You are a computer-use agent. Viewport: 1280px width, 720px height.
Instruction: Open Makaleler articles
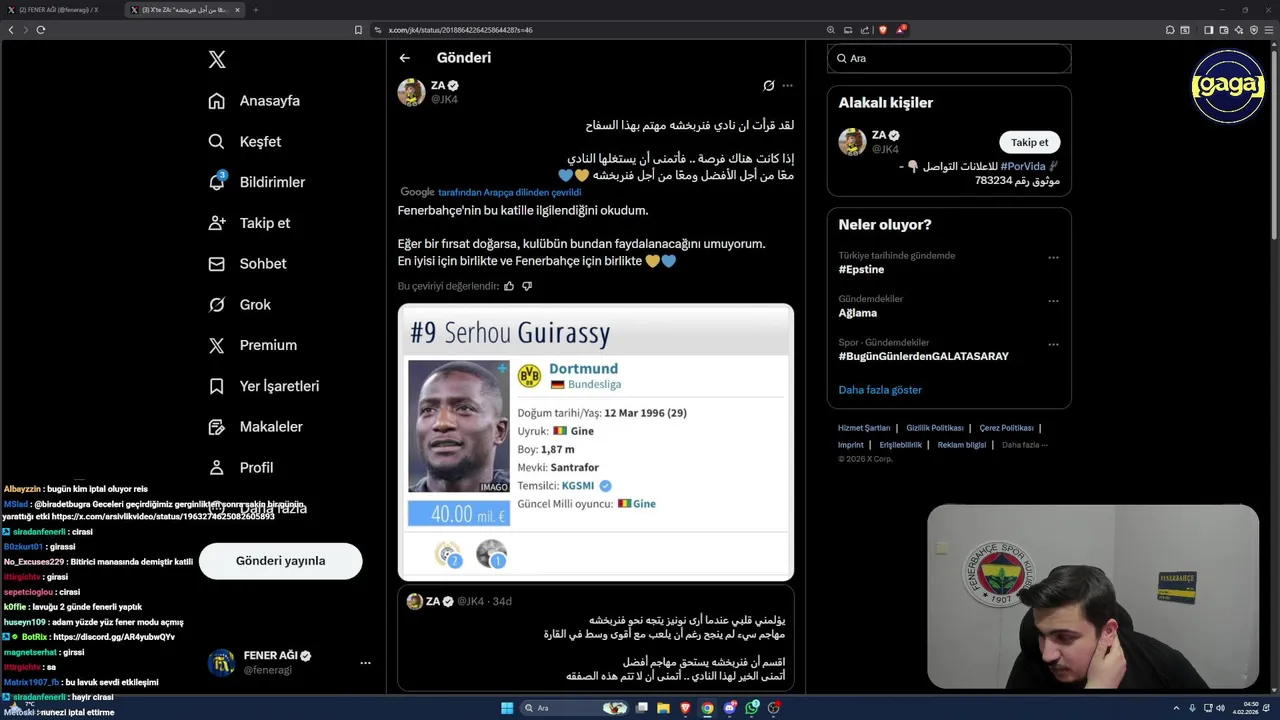255,427
